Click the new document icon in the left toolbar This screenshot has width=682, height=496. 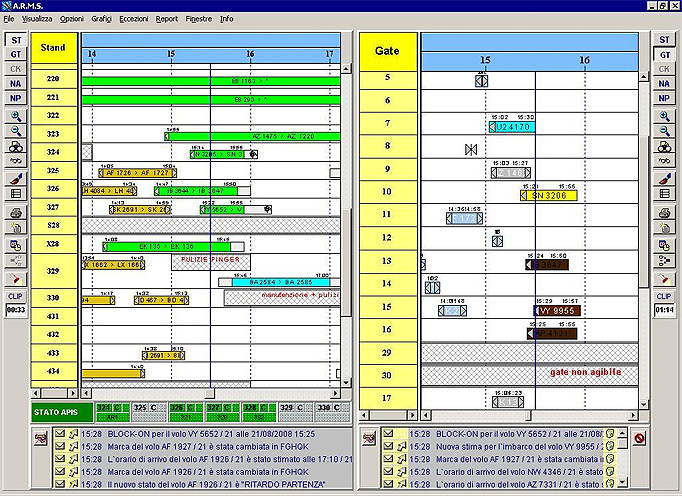16,227
